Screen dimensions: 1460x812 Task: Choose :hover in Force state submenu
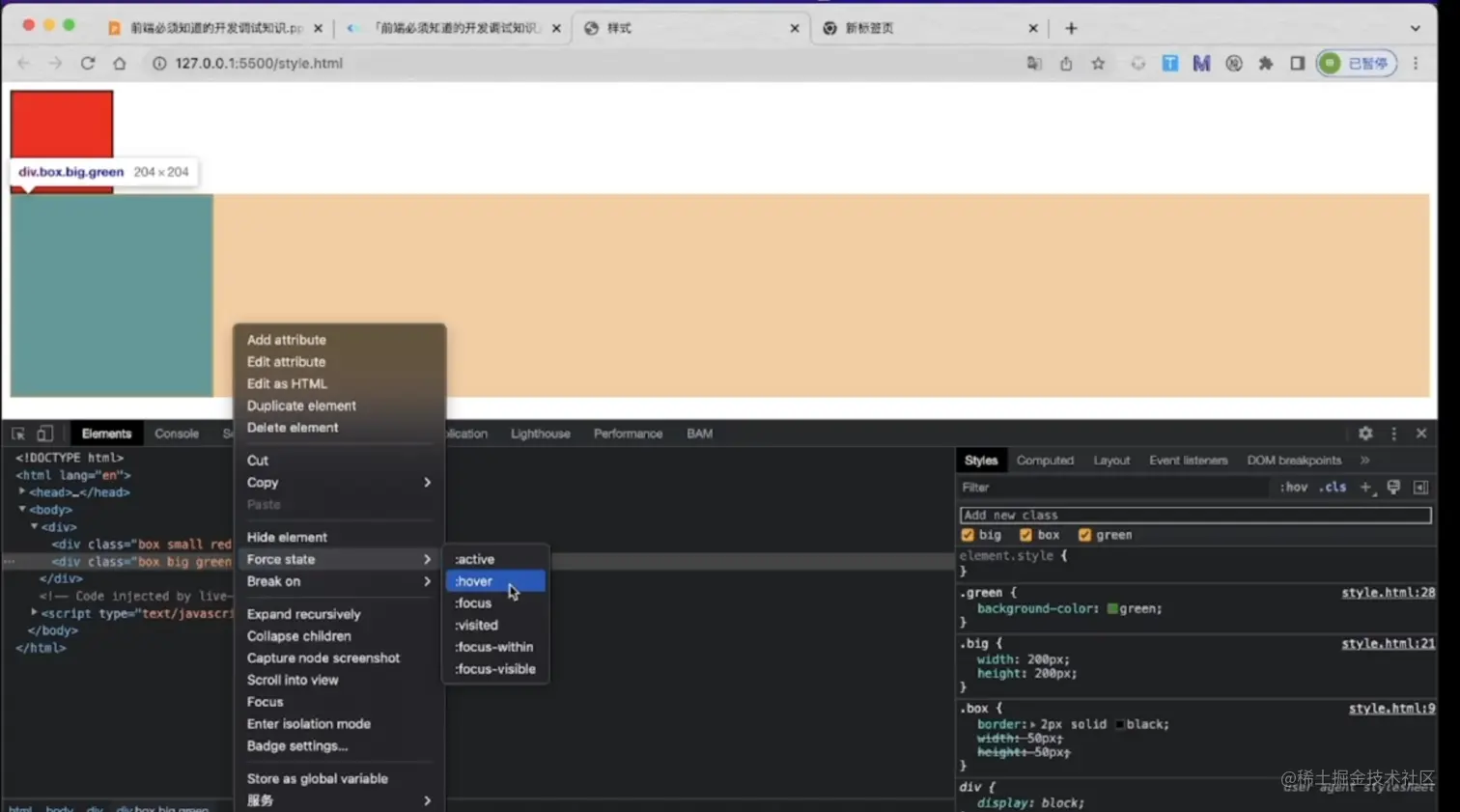pos(495,581)
